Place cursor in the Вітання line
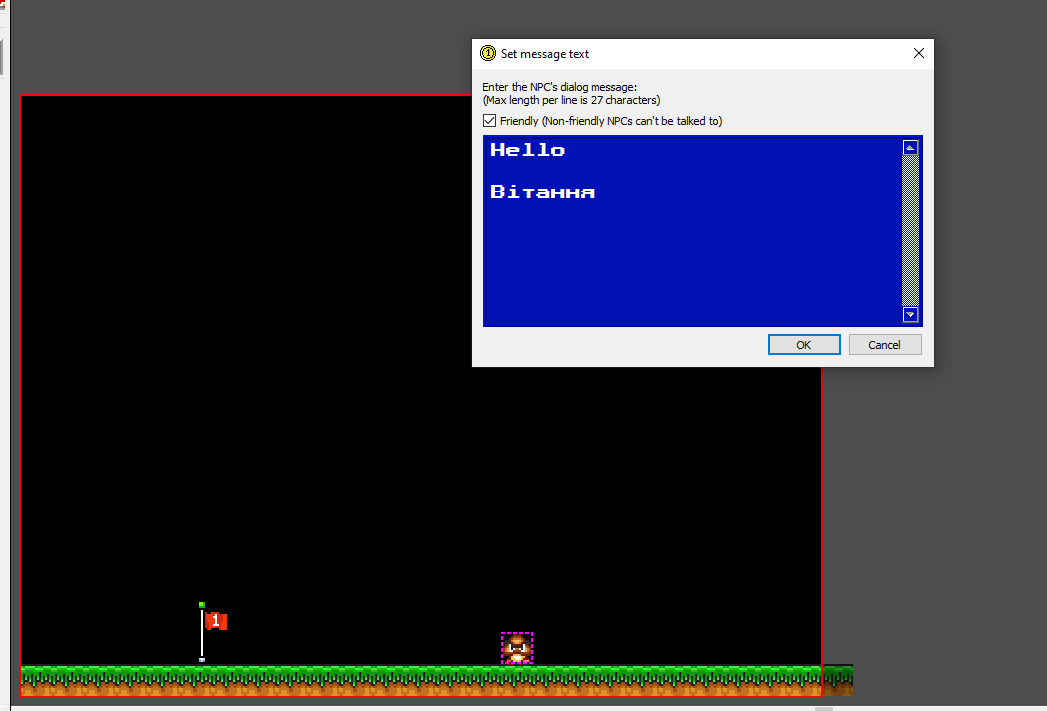The image size is (1047, 711). point(542,192)
